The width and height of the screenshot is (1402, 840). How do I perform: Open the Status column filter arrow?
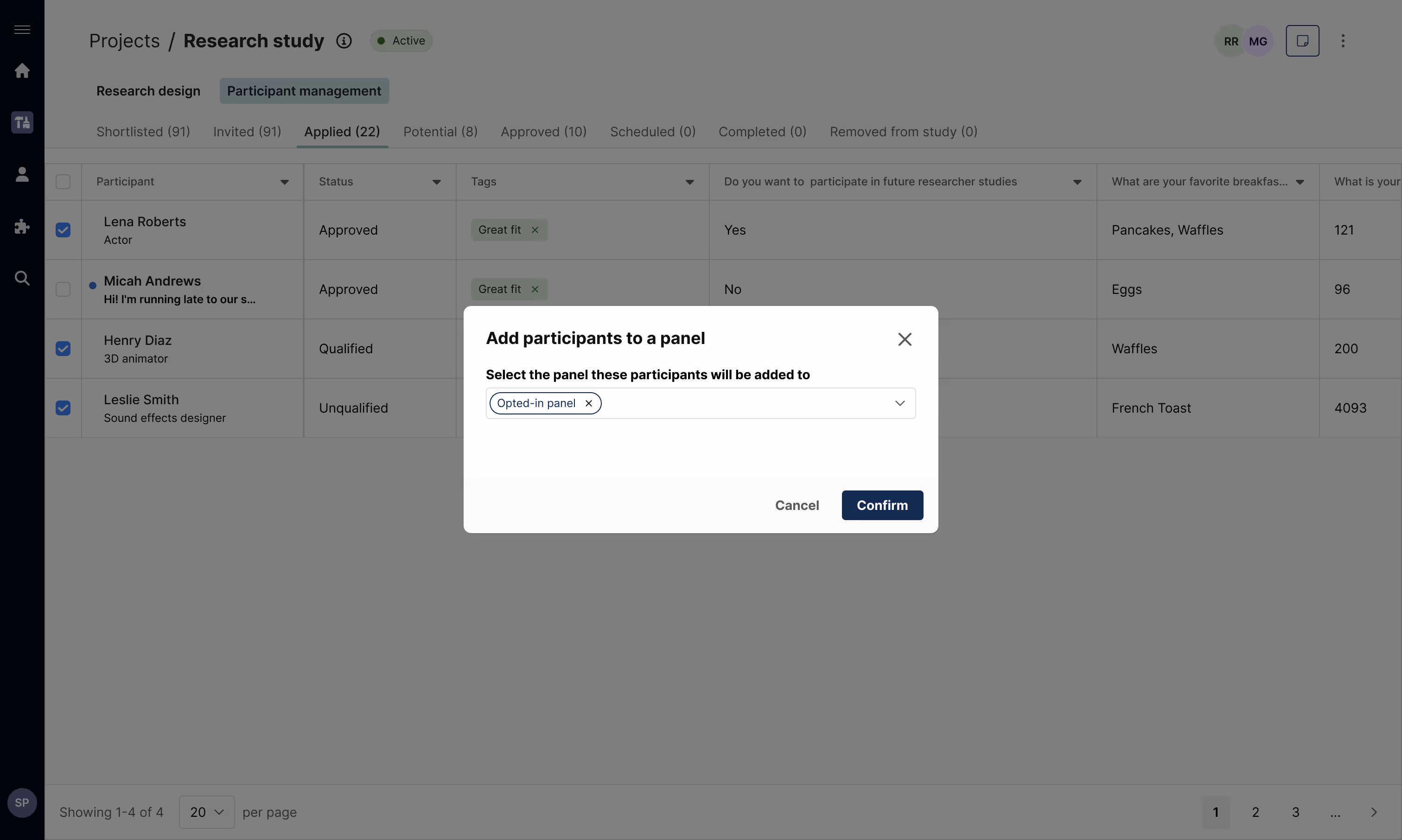[436, 182]
